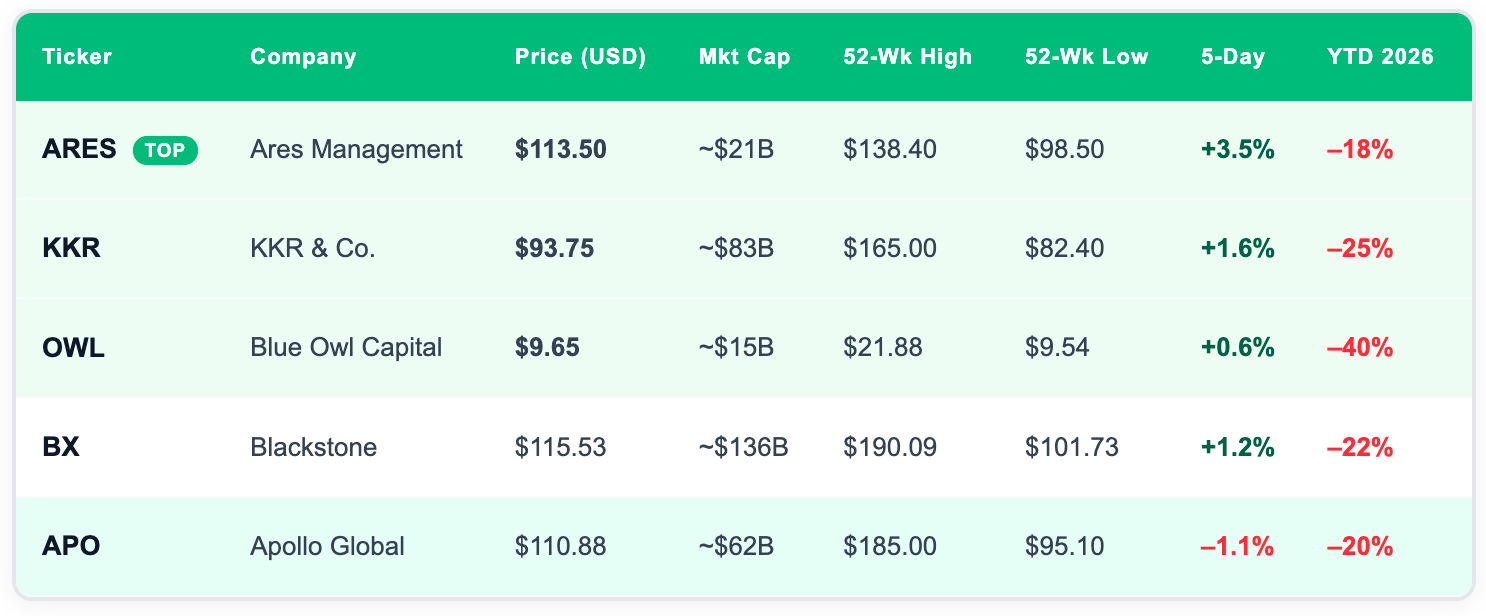Viewport: 1486px width, 616px height.
Task: Click the OWL ticker symbol
Action: (73, 348)
